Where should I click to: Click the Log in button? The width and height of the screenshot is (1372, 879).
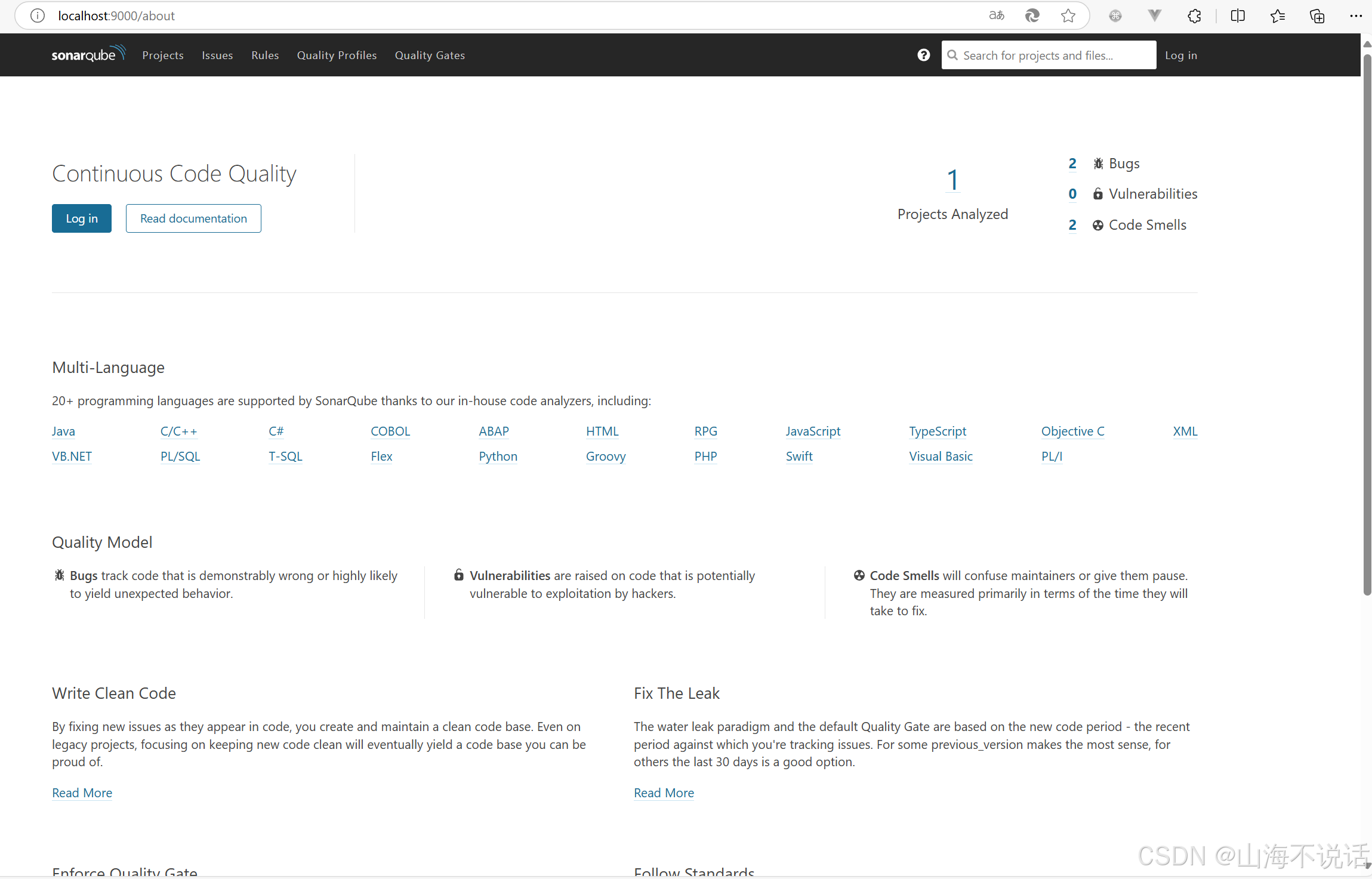(x=81, y=218)
